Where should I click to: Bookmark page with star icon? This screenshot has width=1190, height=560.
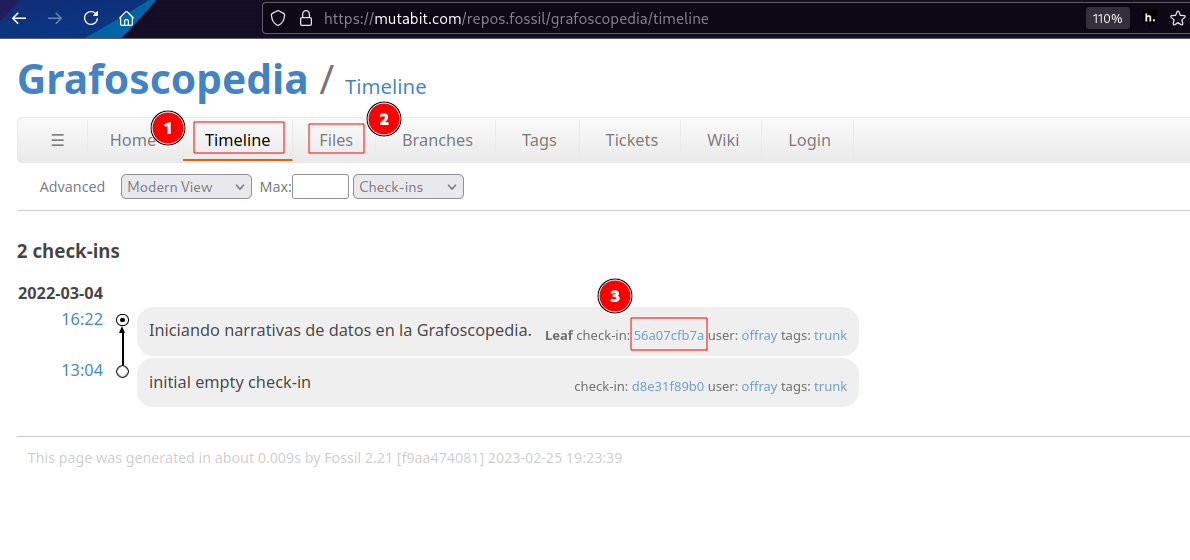click(x=1178, y=18)
